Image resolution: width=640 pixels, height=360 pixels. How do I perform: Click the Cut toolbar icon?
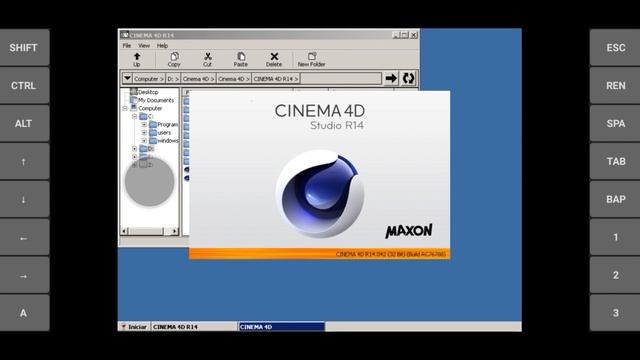[207, 60]
